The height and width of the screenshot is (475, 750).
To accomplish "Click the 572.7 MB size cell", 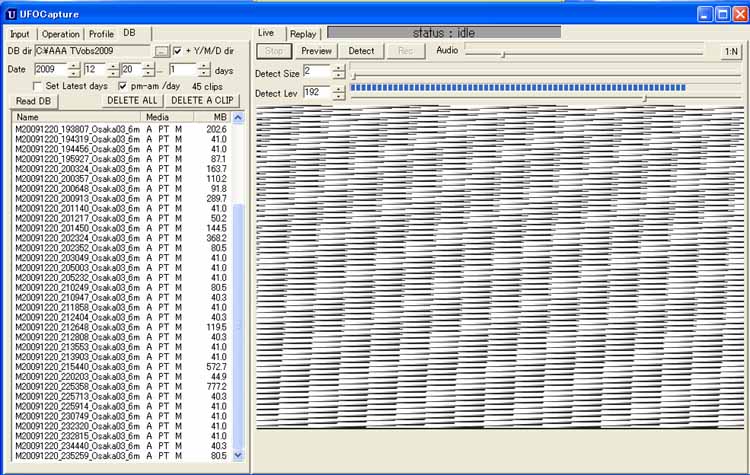I will point(216,367).
